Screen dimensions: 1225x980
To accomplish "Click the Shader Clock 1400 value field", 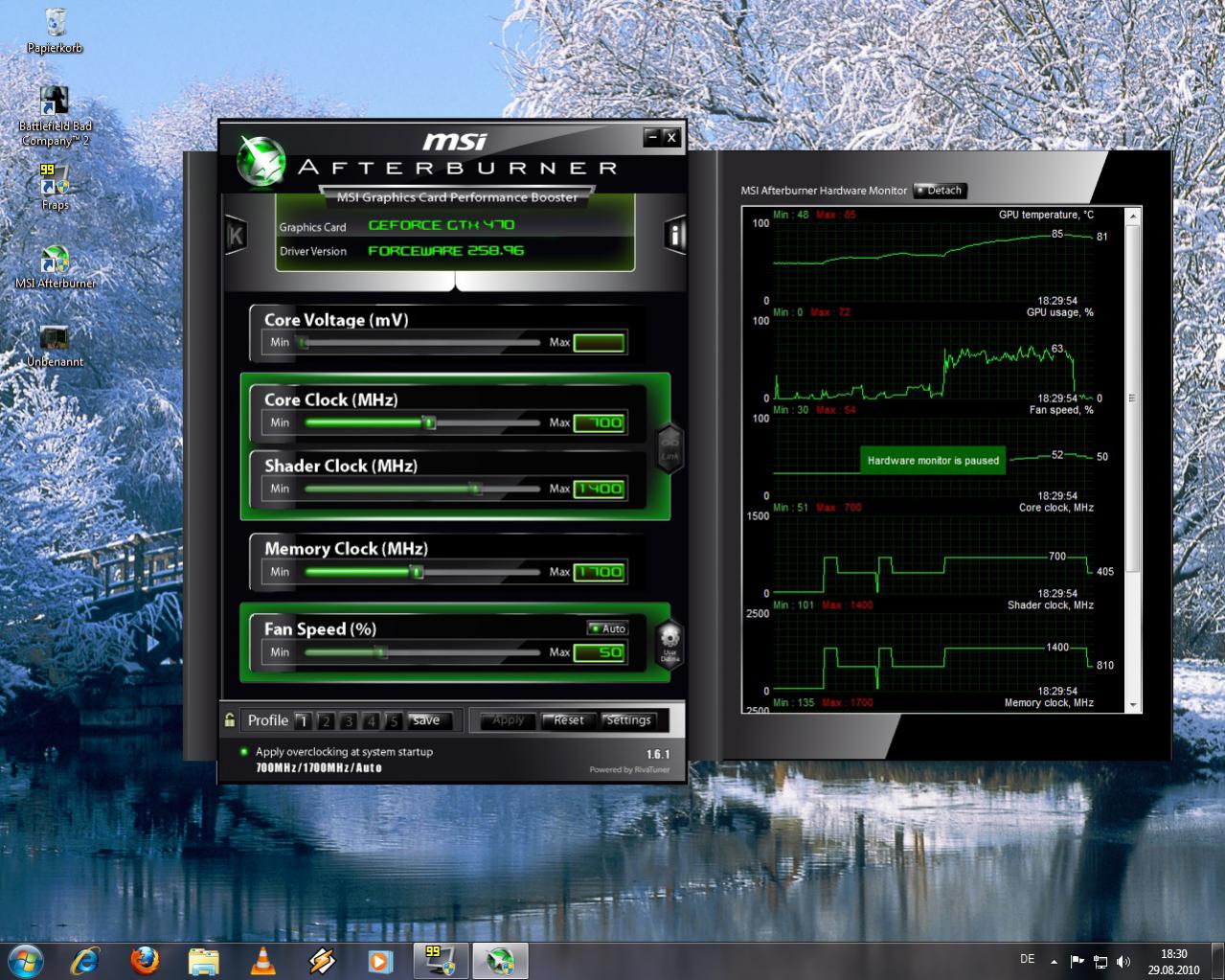I will coord(600,489).
